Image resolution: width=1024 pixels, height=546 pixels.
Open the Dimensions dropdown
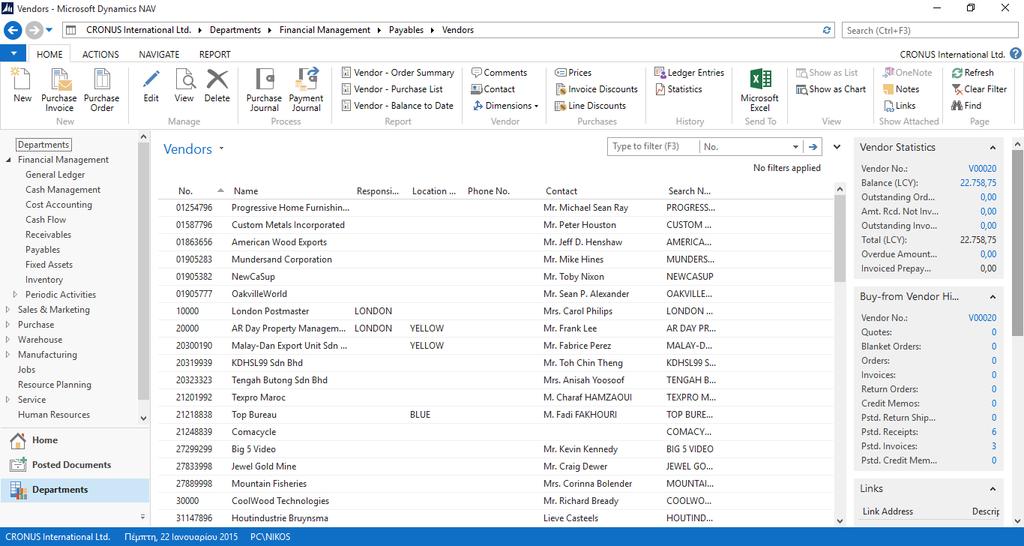(x=504, y=105)
